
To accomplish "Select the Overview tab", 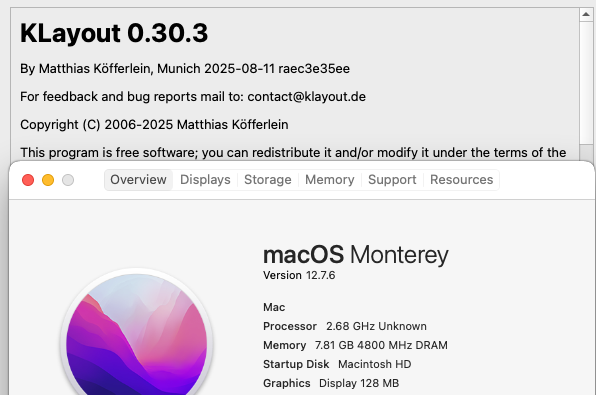I will click(138, 180).
